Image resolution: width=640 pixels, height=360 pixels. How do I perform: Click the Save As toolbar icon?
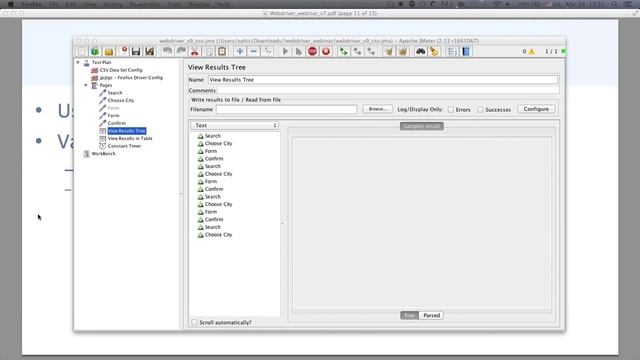tap(149, 51)
